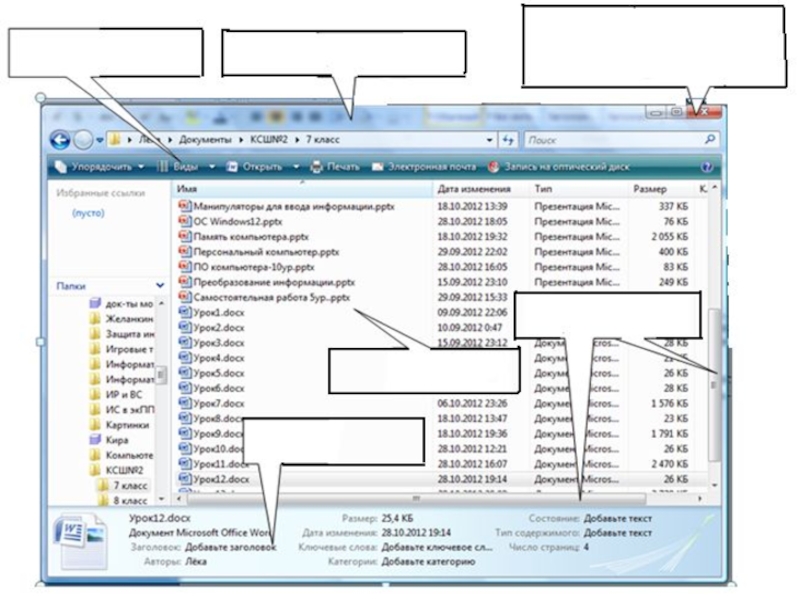This screenshot has width=800, height=600.
Task: Select Преобразование информации.pptx file icon
Action: [x=185, y=282]
